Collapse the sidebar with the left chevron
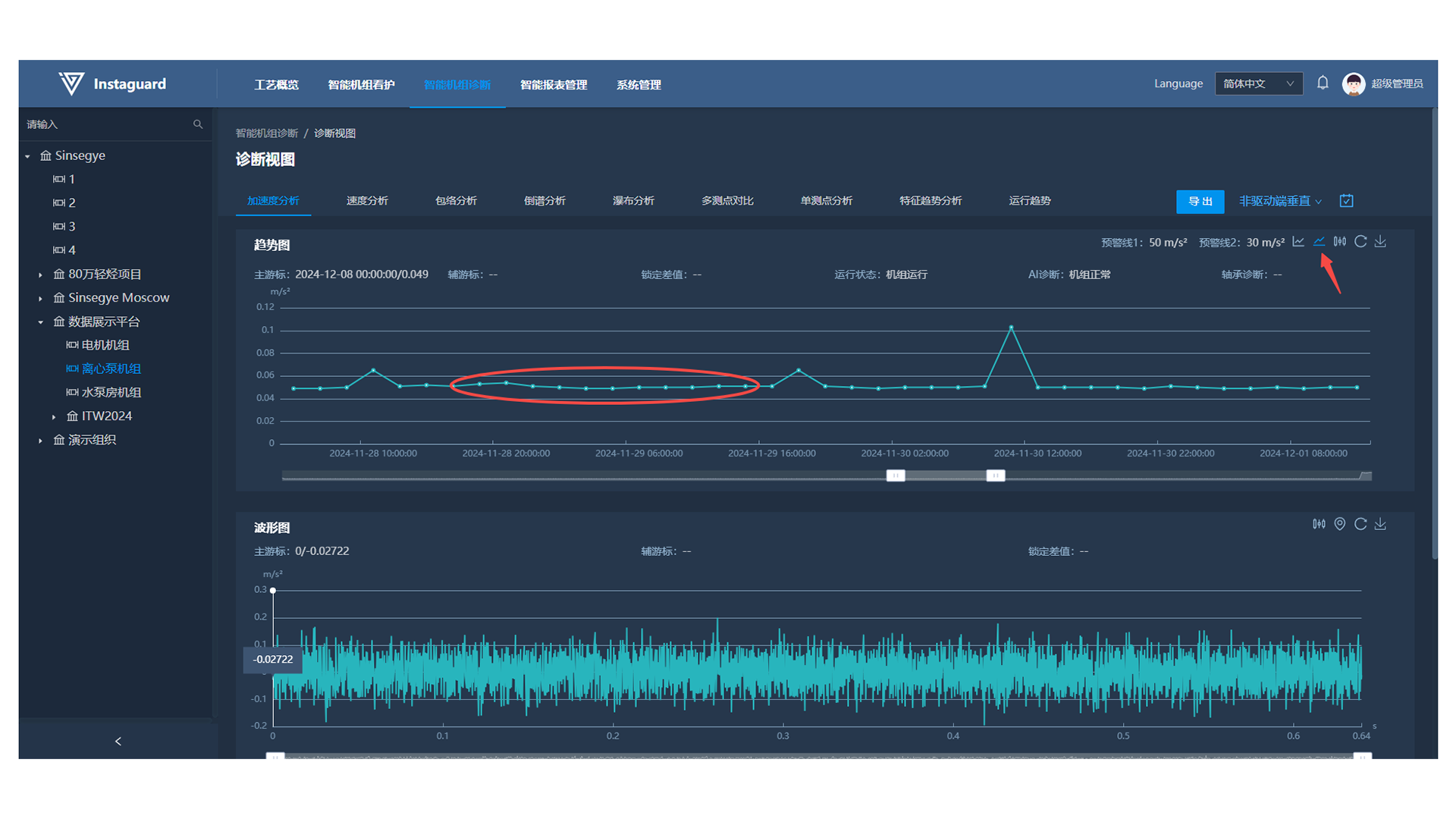The height and width of the screenshot is (819, 1456). (118, 741)
